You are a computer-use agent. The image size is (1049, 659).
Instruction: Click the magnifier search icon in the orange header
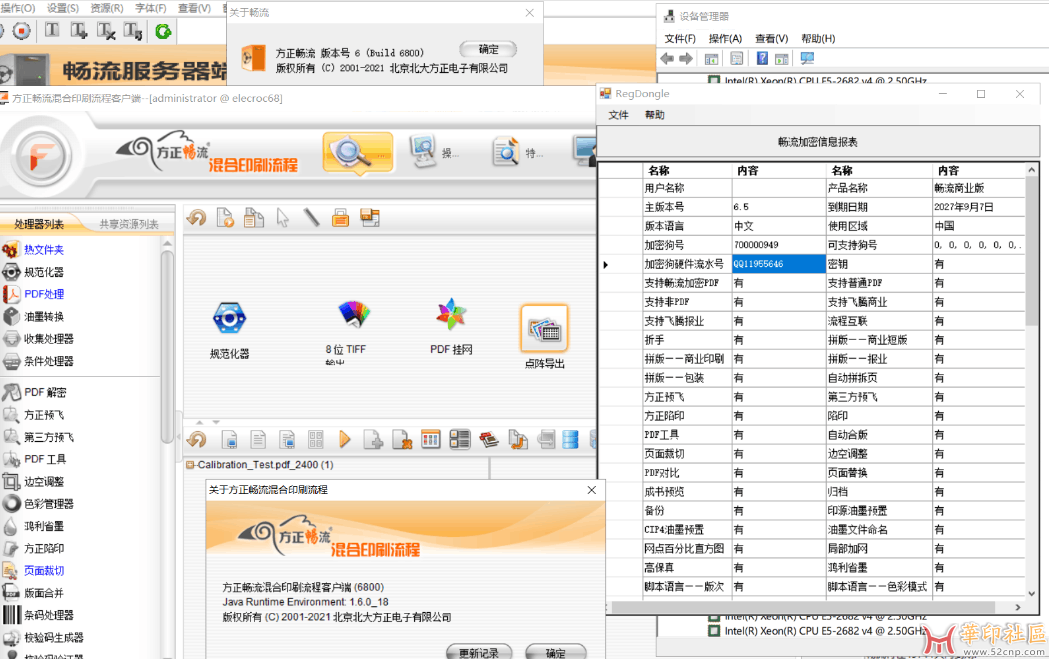click(x=357, y=153)
